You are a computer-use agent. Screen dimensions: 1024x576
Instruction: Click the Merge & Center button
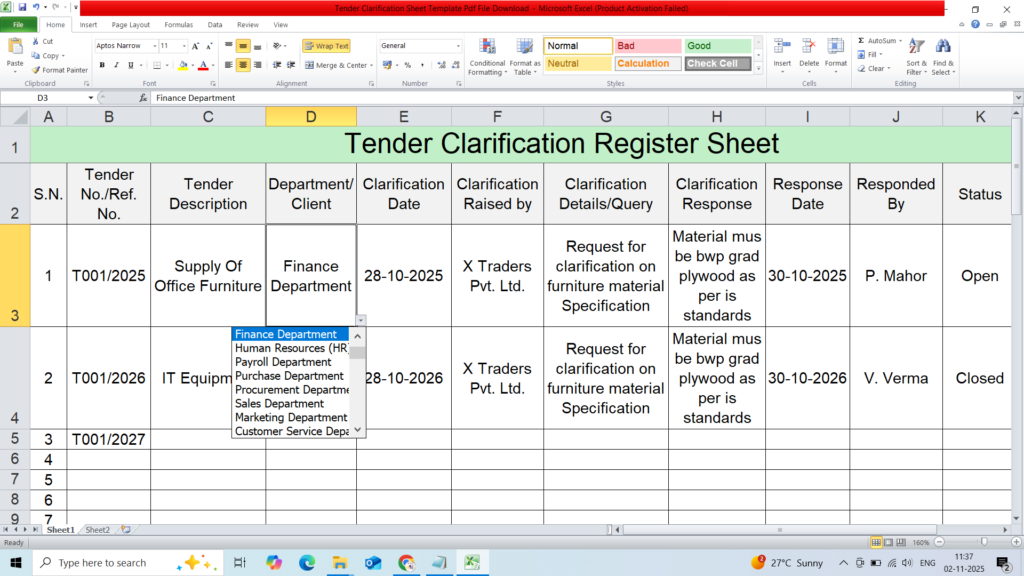[336, 65]
